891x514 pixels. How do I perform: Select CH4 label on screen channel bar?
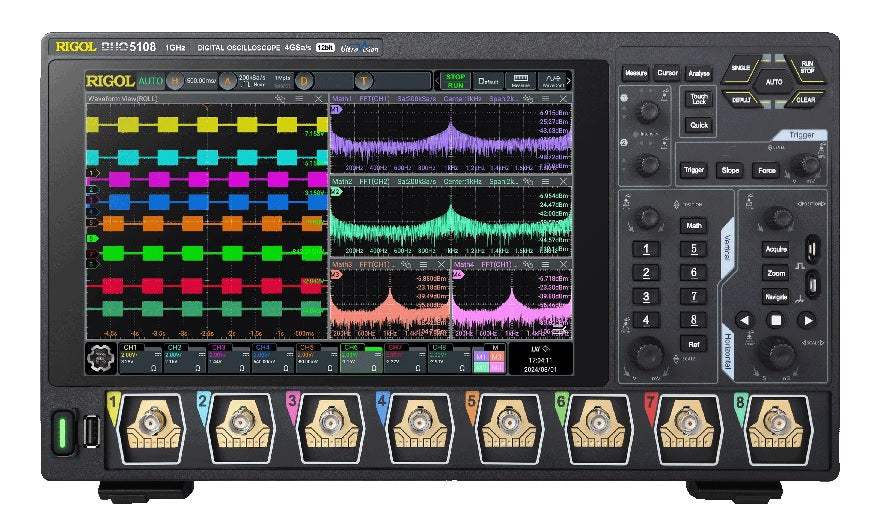(x=263, y=348)
